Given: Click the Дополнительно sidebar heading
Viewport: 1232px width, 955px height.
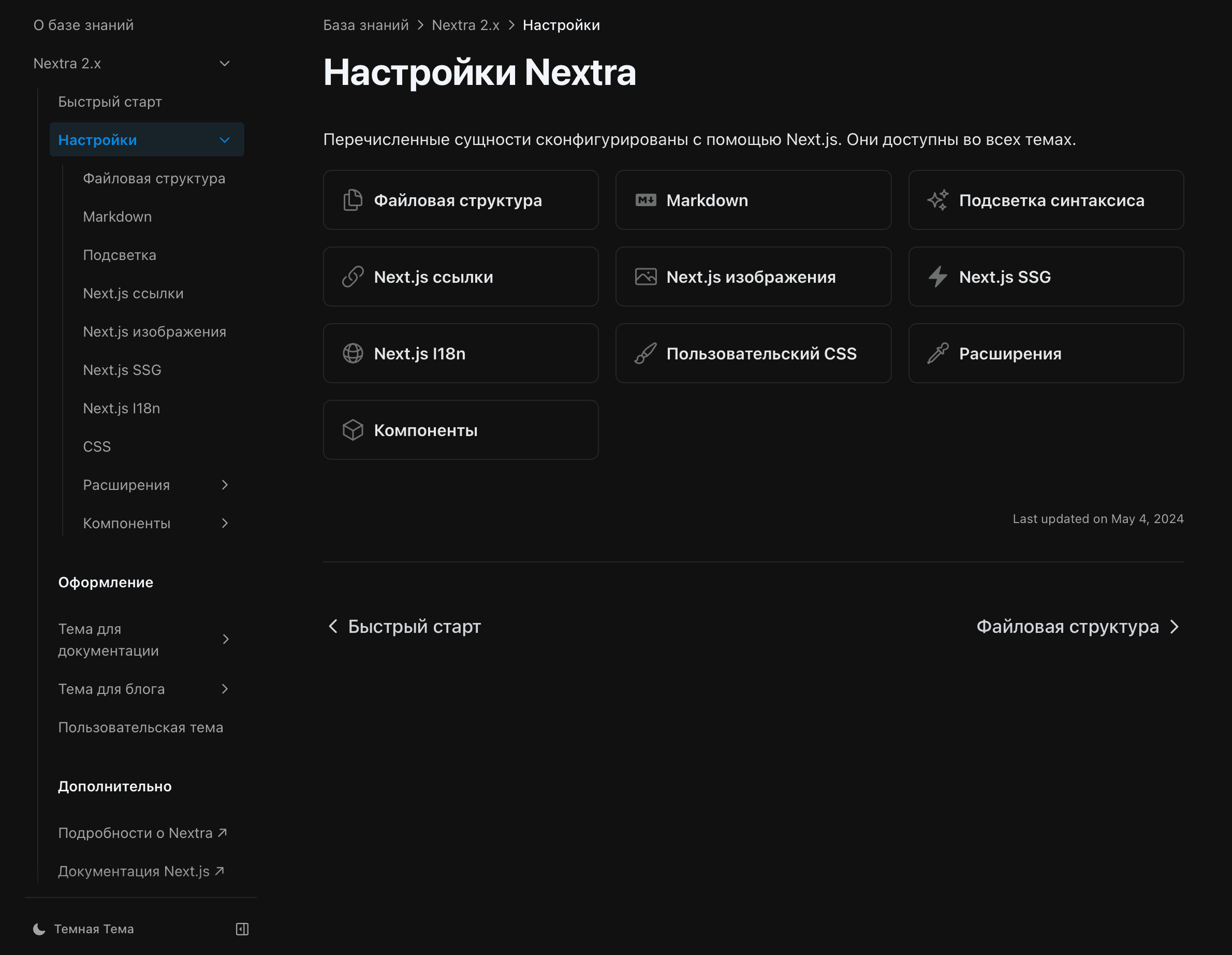Looking at the screenshot, I should [x=115, y=786].
